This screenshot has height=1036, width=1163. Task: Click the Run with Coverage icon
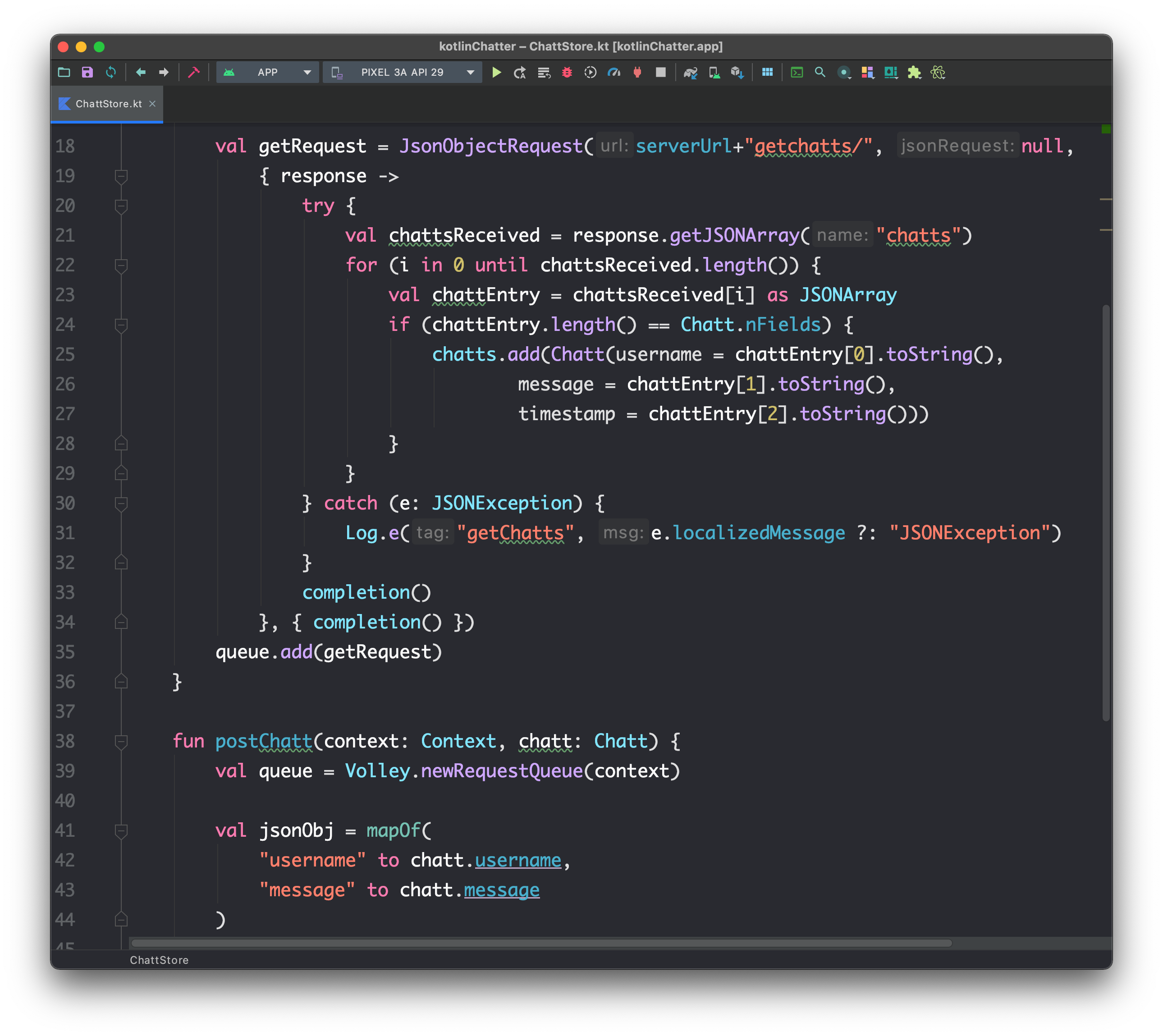tap(591, 72)
